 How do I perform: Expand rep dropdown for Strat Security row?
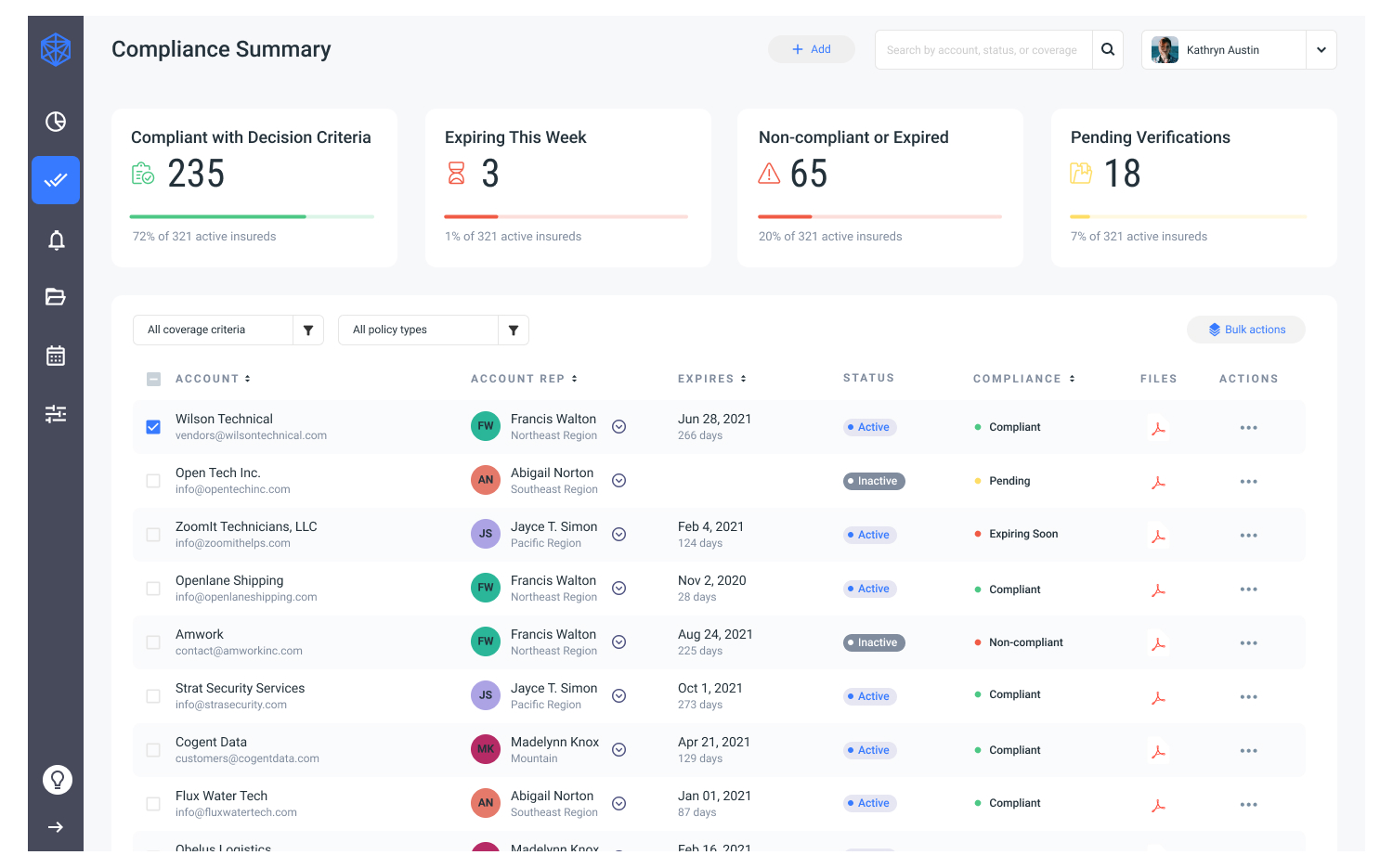point(619,696)
